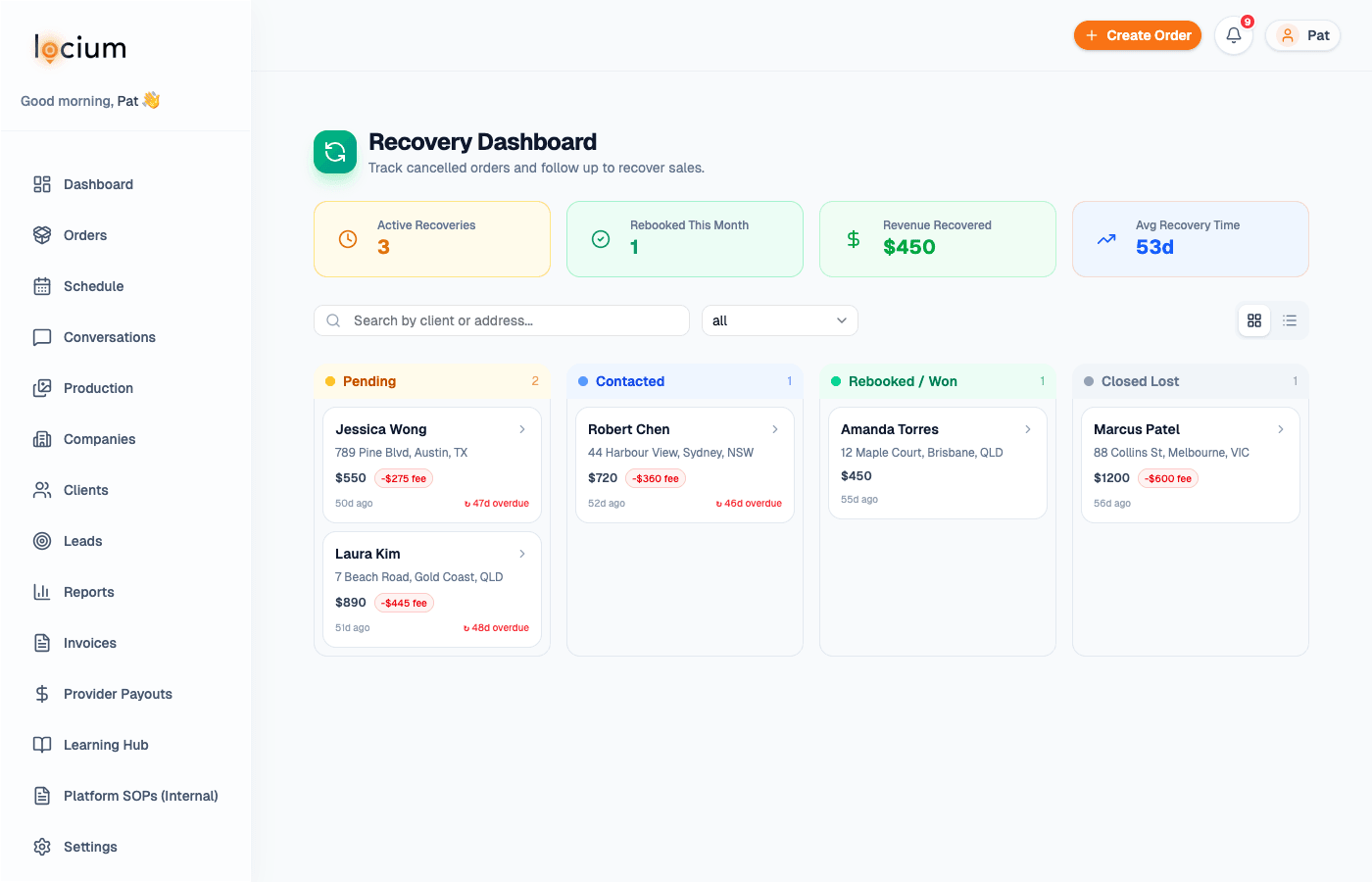Click the Settings gear icon
Screen dimensions: 1372x882
(42, 847)
